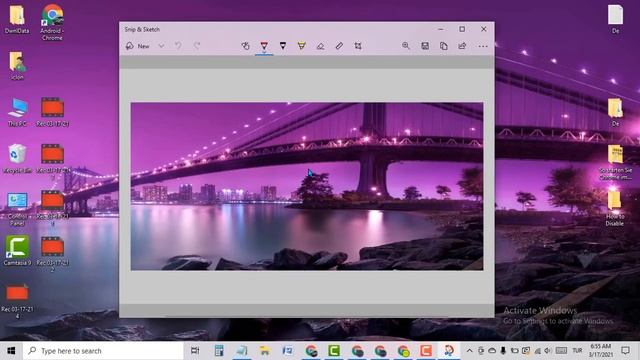Screen dimensions: 640x360
Task: Select the Rec 03-17-21 2 recording file
Action: (x=52, y=254)
